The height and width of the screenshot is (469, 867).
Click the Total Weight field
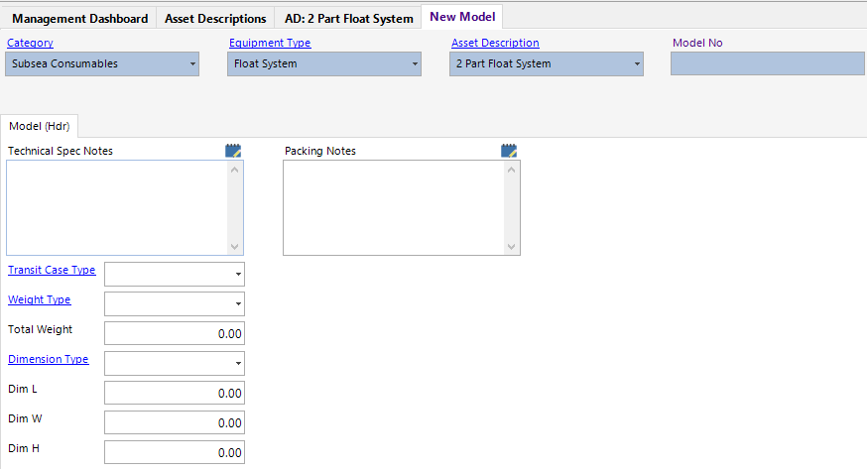point(174,333)
